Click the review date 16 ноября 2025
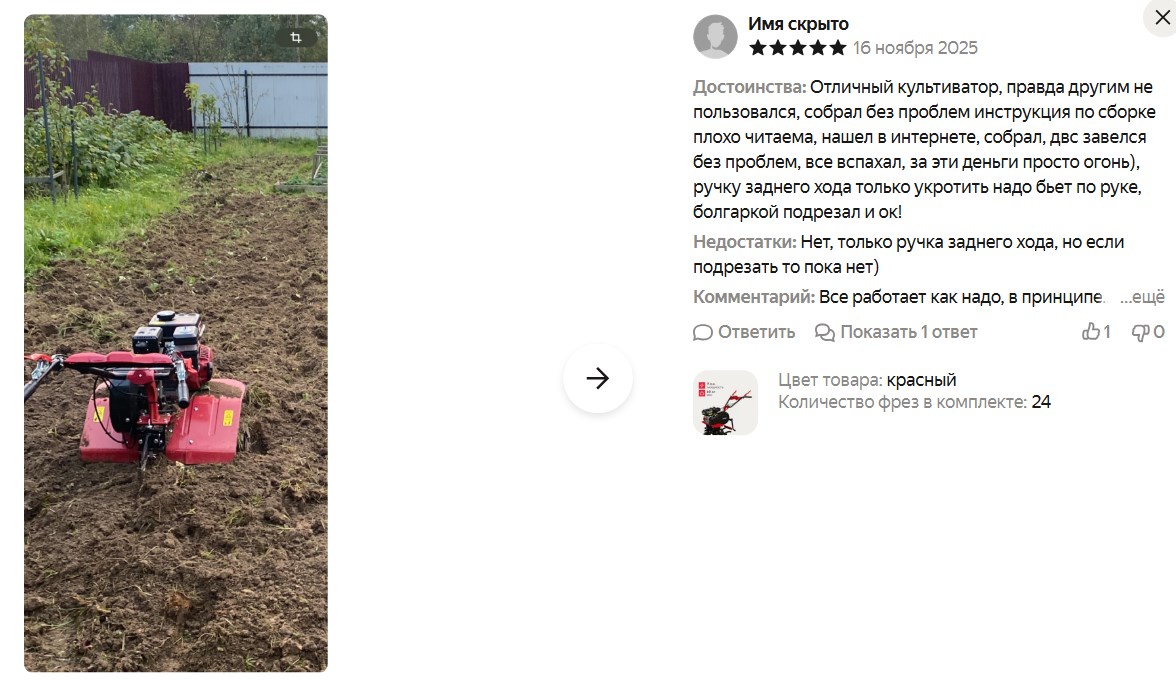This screenshot has width=1176, height=685. (915, 48)
